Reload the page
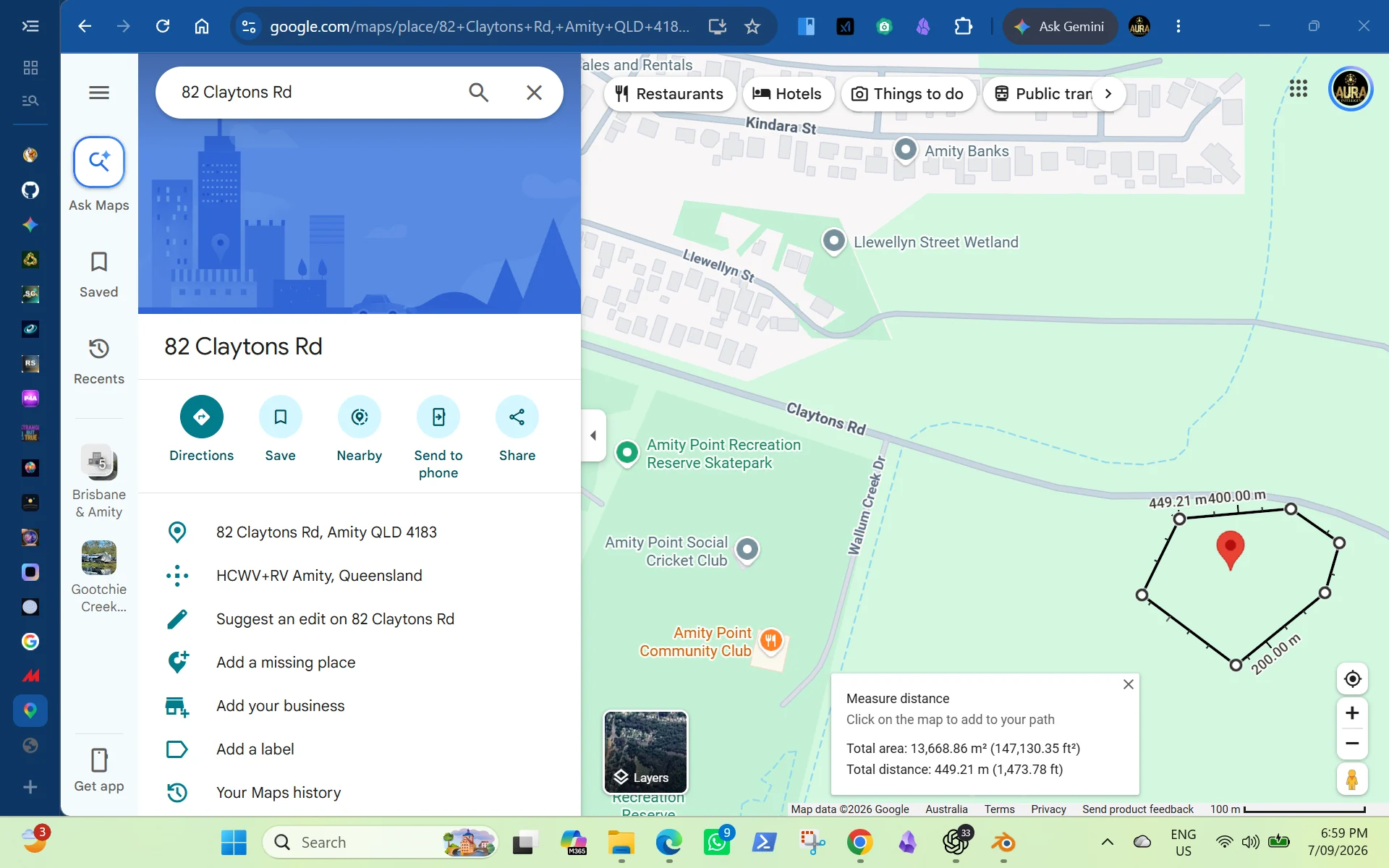This screenshot has height=868, width=1389. coord(163,27)
